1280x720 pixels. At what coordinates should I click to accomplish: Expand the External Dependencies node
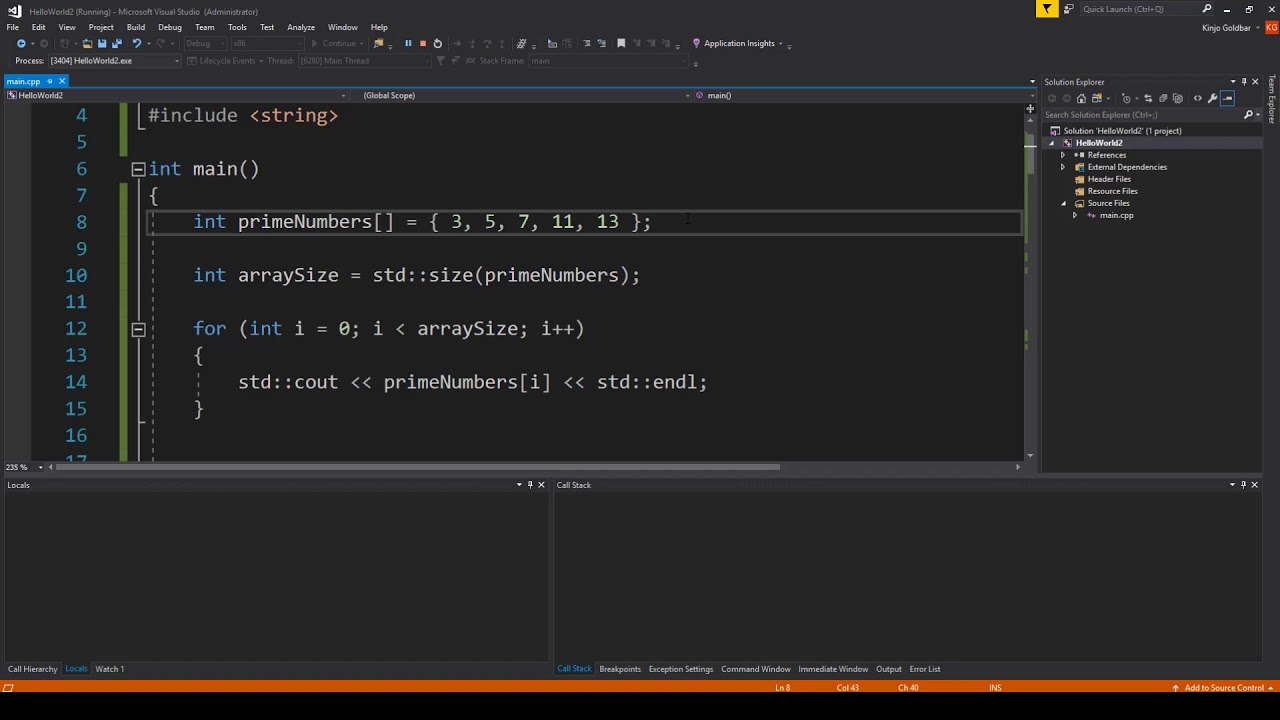click(x=1063, y=167)
